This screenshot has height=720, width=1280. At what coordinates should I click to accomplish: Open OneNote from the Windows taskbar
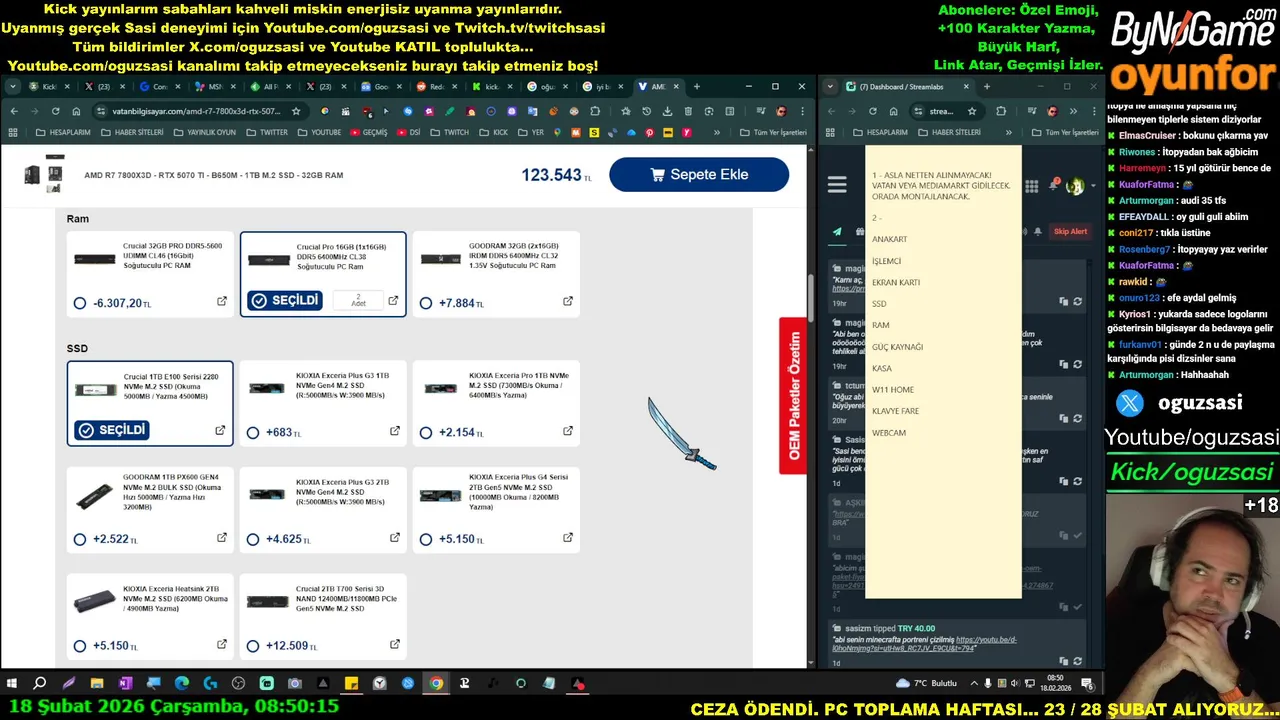[125, 684]
